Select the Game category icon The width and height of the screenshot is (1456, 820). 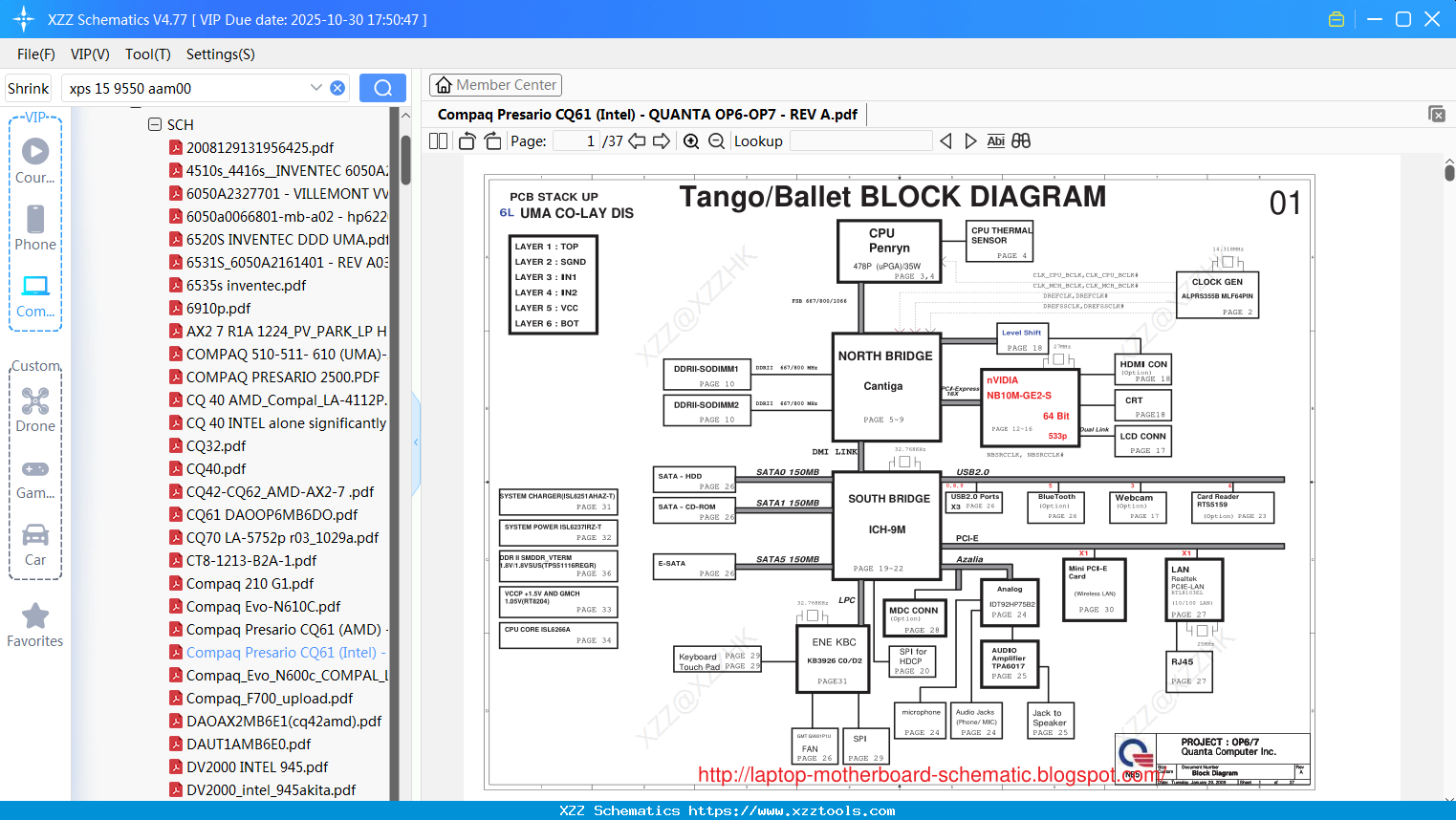coord(35,478)
